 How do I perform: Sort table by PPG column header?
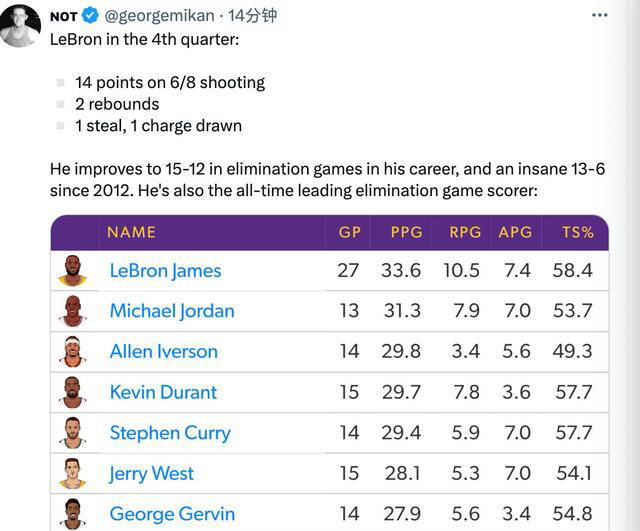coord(406,232)
